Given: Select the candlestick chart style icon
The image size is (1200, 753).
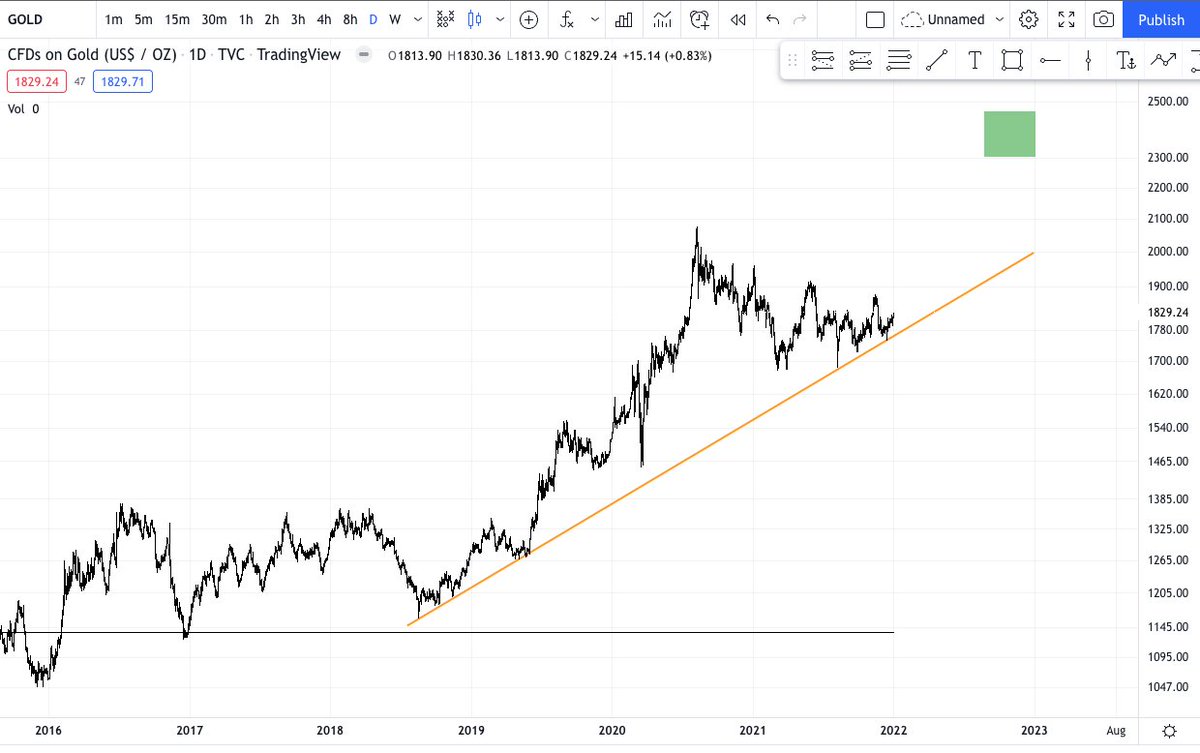Looking at the screenshot, I should (x=475, y=19).
